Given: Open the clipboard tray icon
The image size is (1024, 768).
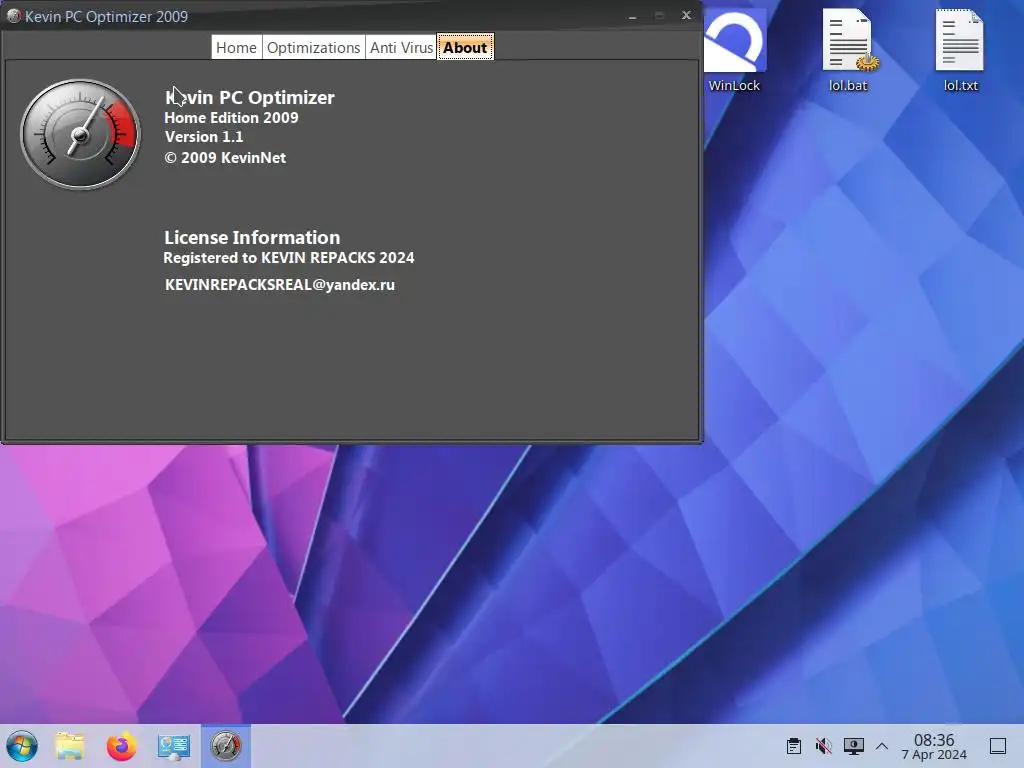Looking at the screenshot, I should pos(794,746).
